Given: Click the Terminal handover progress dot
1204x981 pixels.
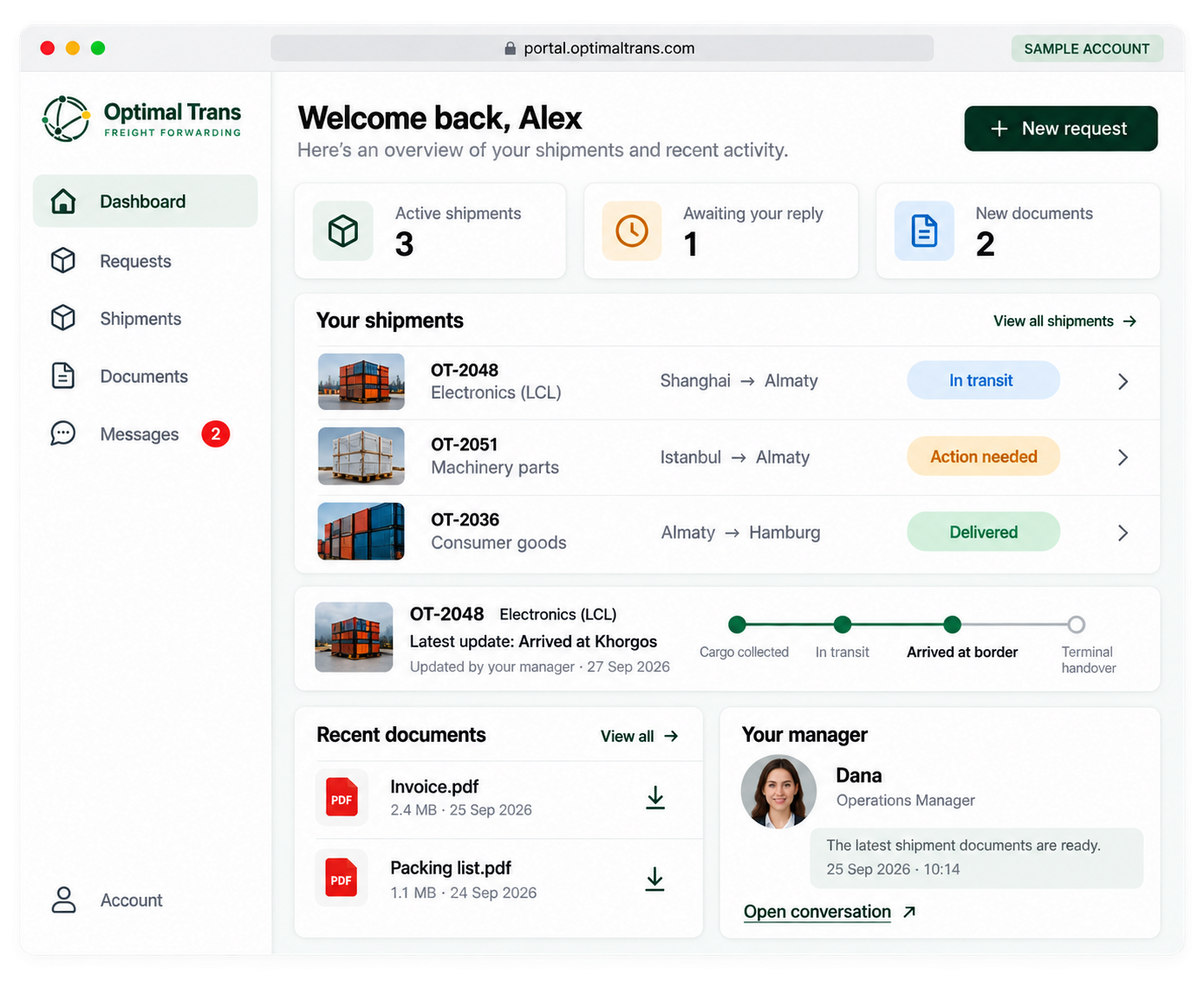Looking at the screenshot, I should 1076,624.
